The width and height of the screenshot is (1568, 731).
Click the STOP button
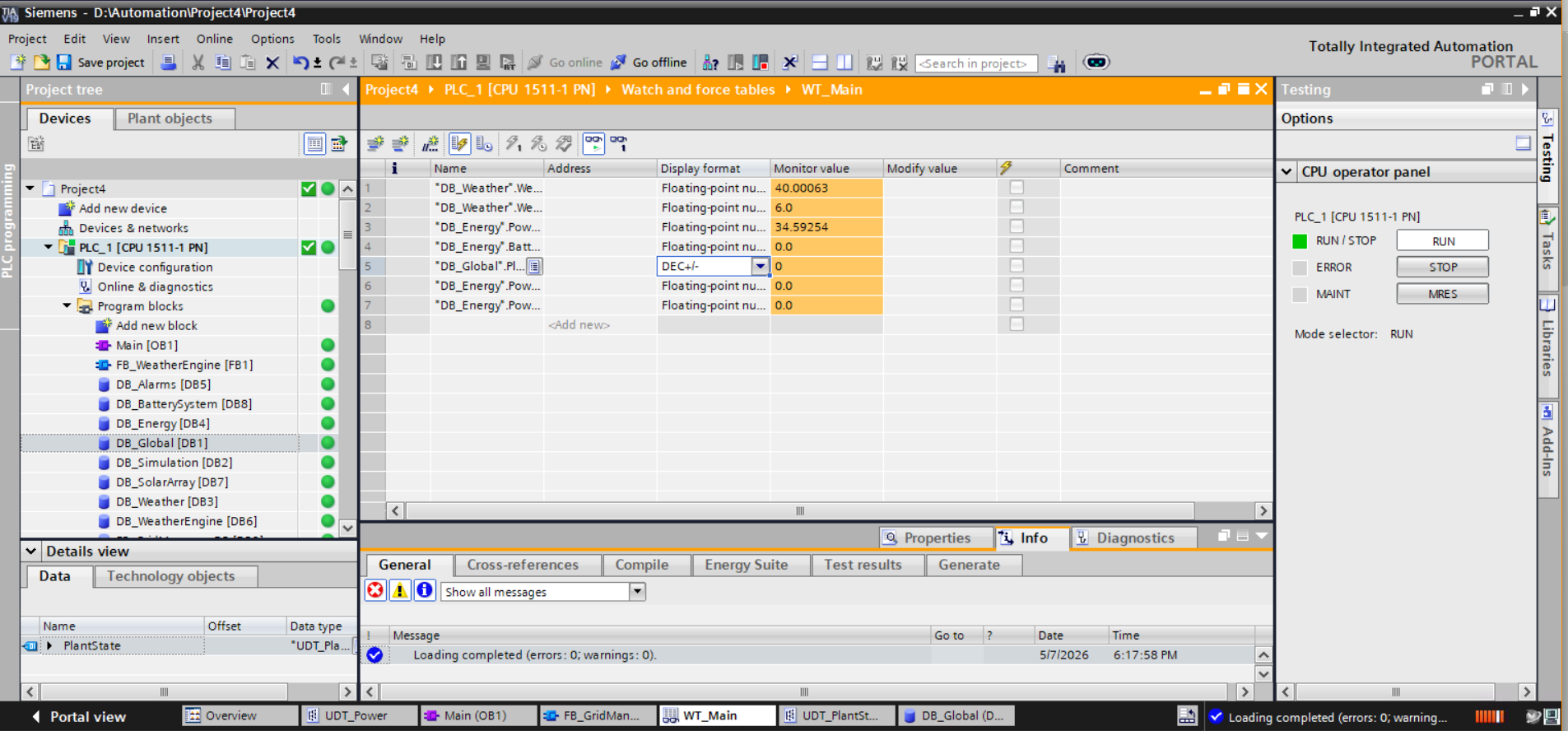[x=1442, y=267]
